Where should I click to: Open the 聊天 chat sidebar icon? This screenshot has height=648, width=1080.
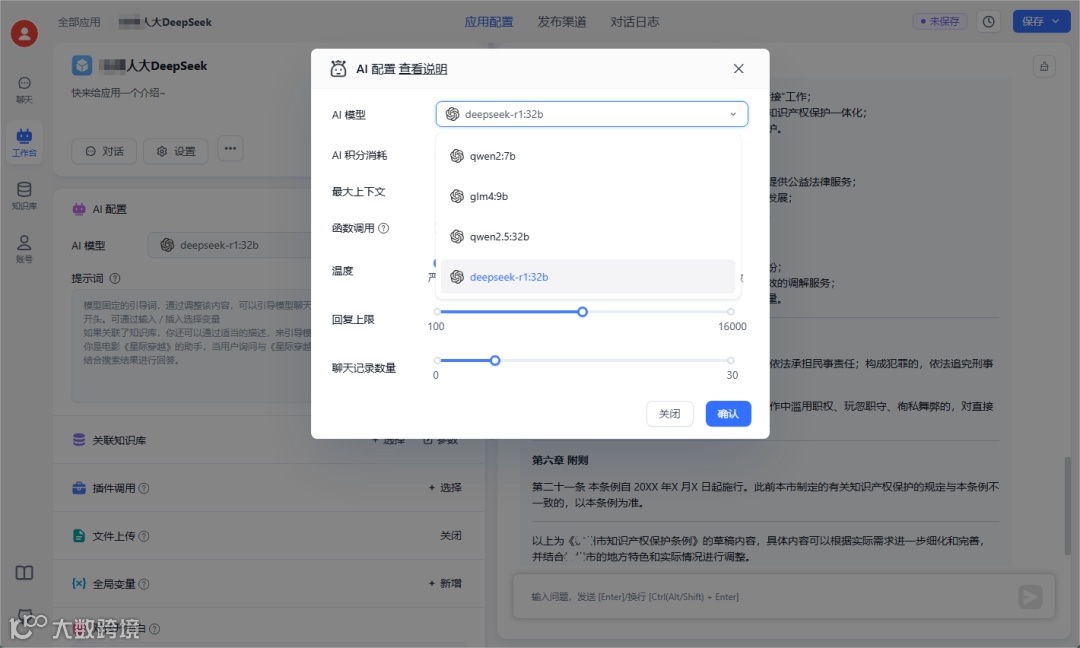pos(24,90)
